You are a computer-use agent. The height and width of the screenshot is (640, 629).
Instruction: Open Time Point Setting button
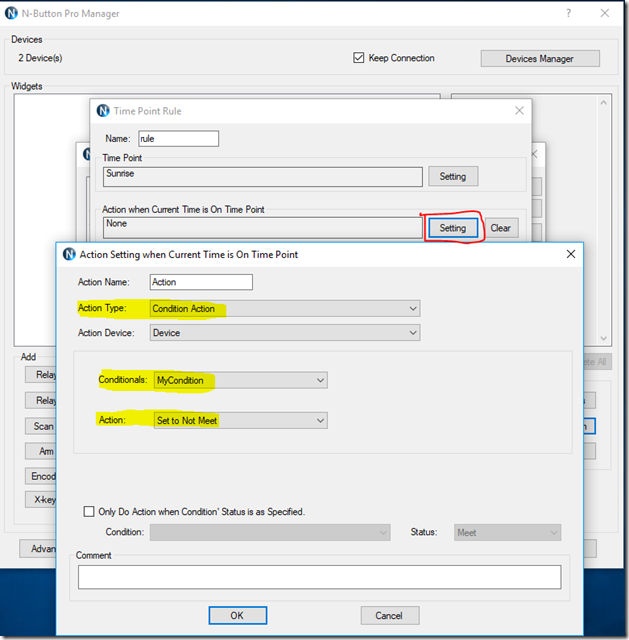pos(453,176)
